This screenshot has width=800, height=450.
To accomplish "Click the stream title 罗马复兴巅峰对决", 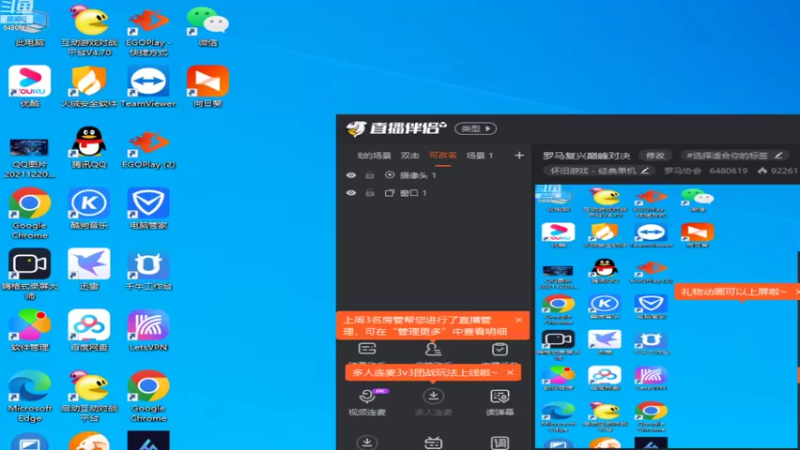I will tap(587, 156).
